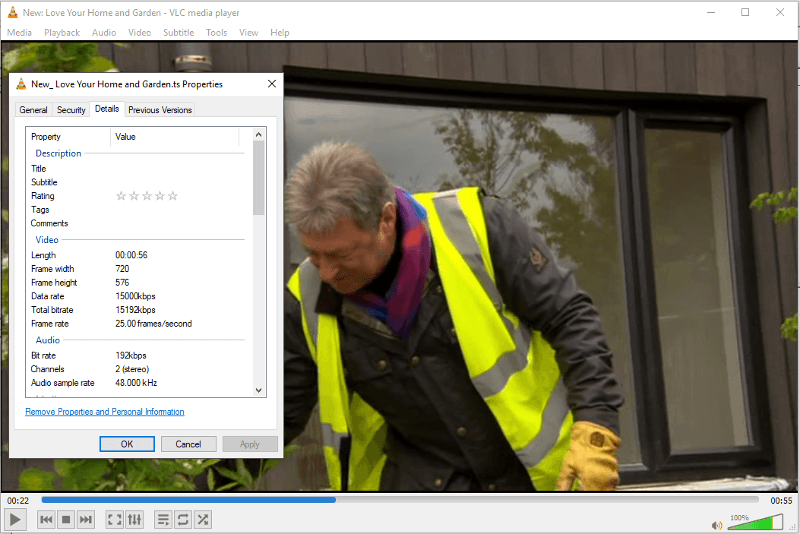Minimize the VLC media player window
Viewport: 800px width, 534px height.
(x=711, y=12)
